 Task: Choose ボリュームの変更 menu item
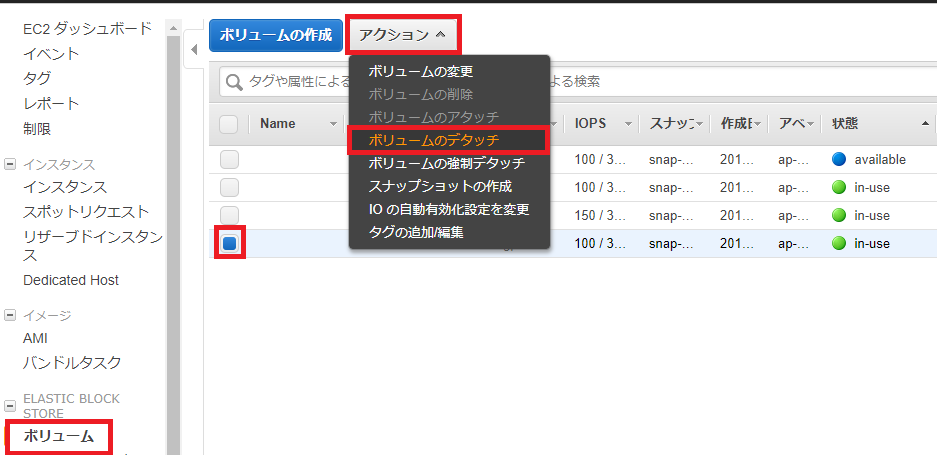tap(421, 72)
